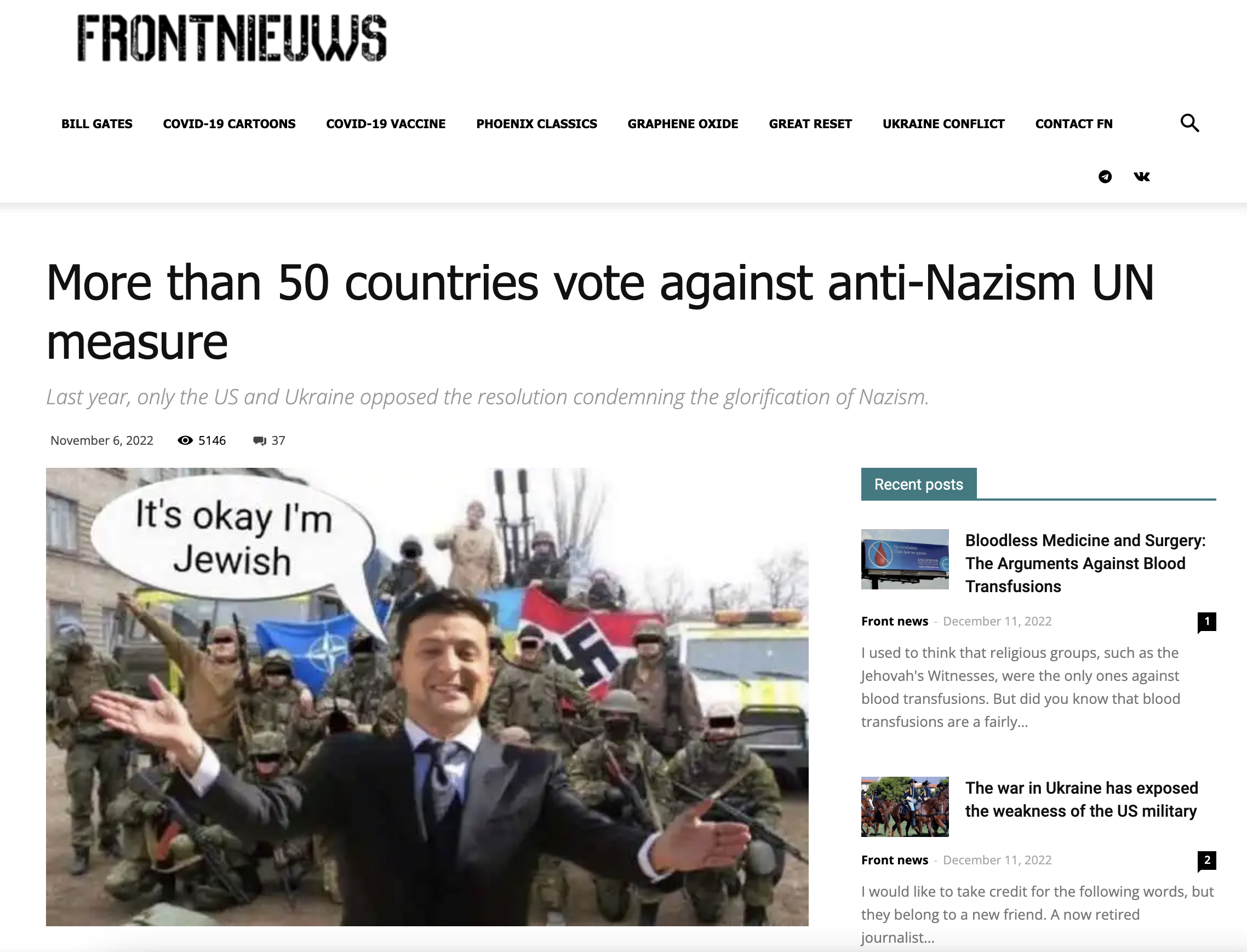Go home via Frontnieuws logo

(x=232, y=38)
